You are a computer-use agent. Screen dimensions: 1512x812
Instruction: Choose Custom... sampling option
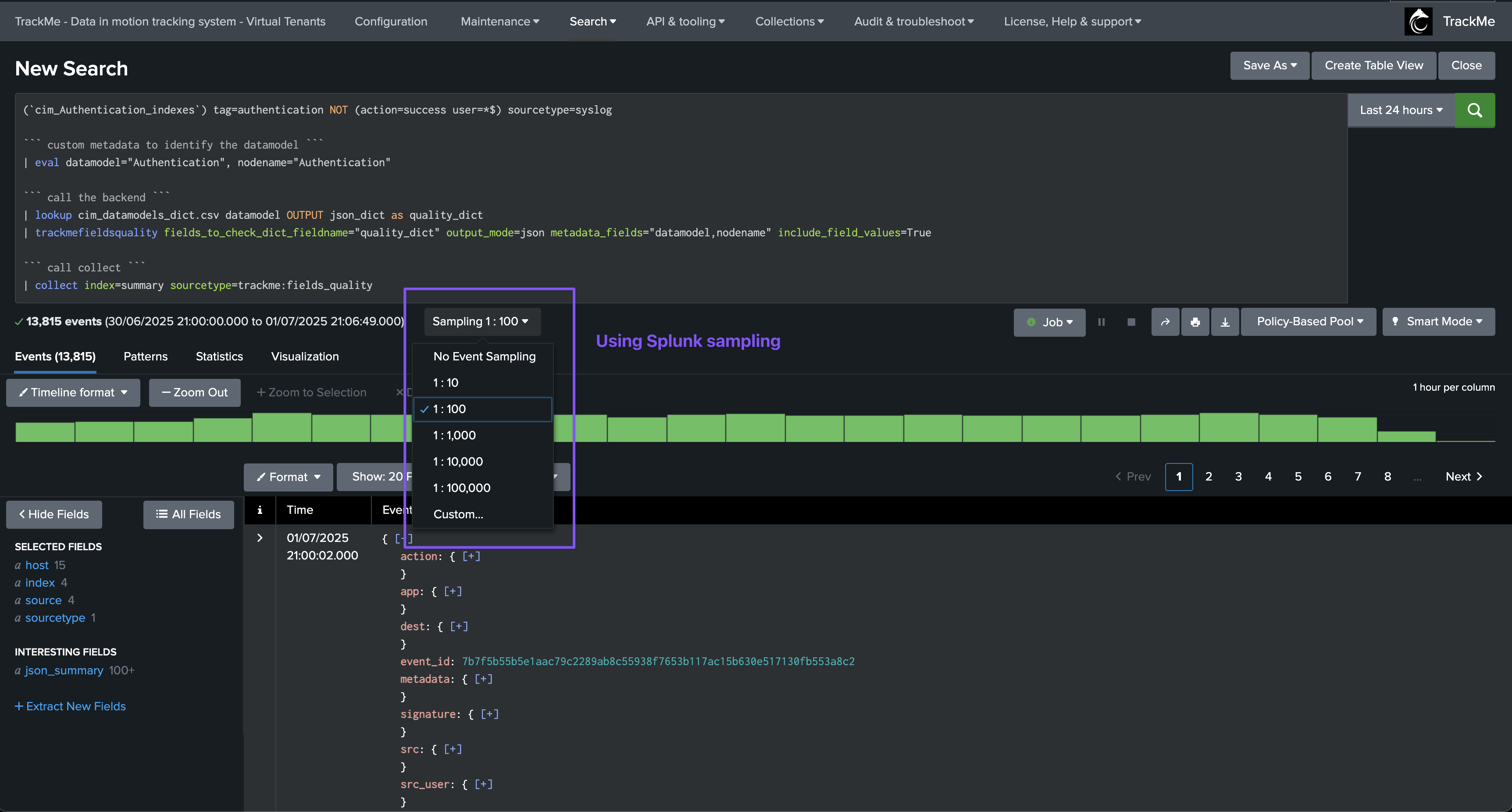pos(484,515)
